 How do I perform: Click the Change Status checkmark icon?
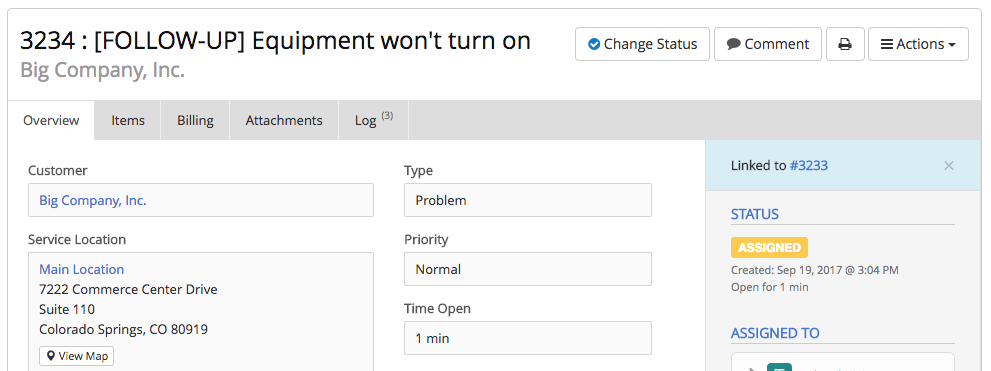tap(593, 44)
